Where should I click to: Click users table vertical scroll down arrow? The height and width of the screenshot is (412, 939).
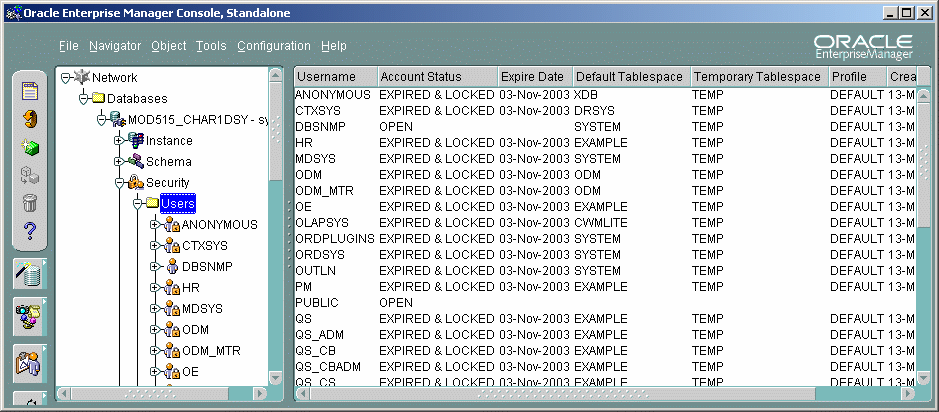tap(923, 378)
